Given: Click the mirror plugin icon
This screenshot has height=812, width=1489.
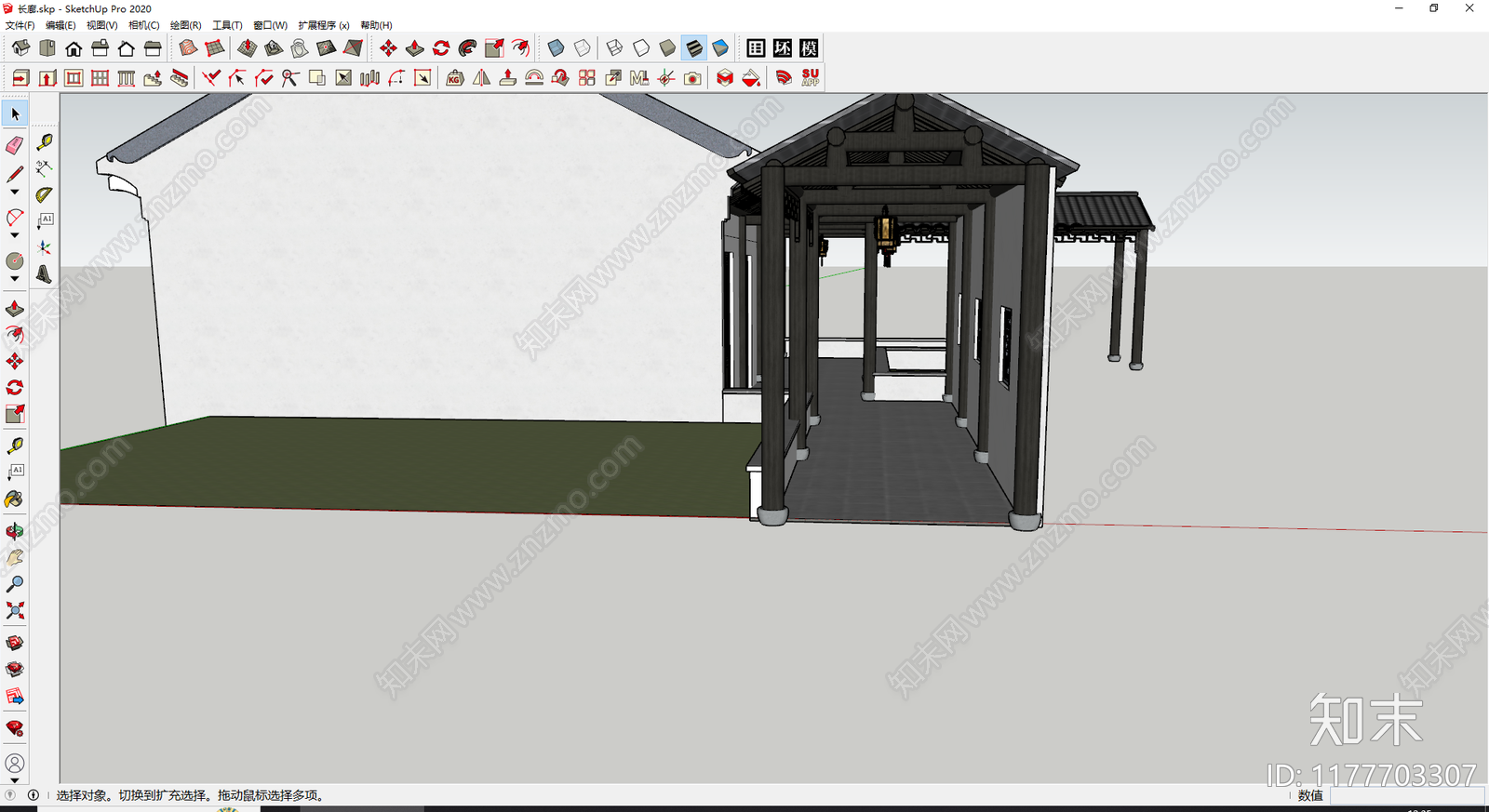Looking at the screenshot, I should pyautogui.click(x=481, y=78).
